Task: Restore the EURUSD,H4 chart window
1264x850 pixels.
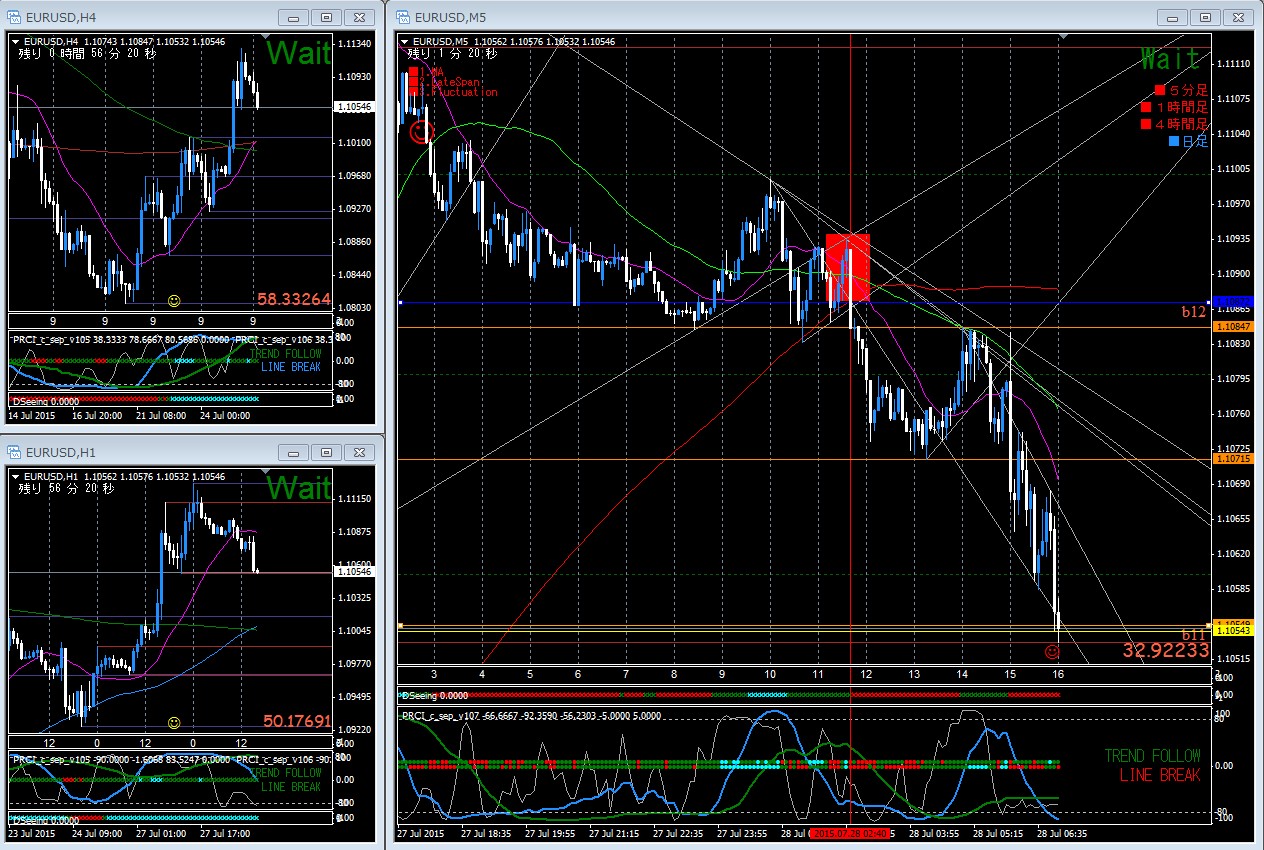Action: (x=326, y=17)
